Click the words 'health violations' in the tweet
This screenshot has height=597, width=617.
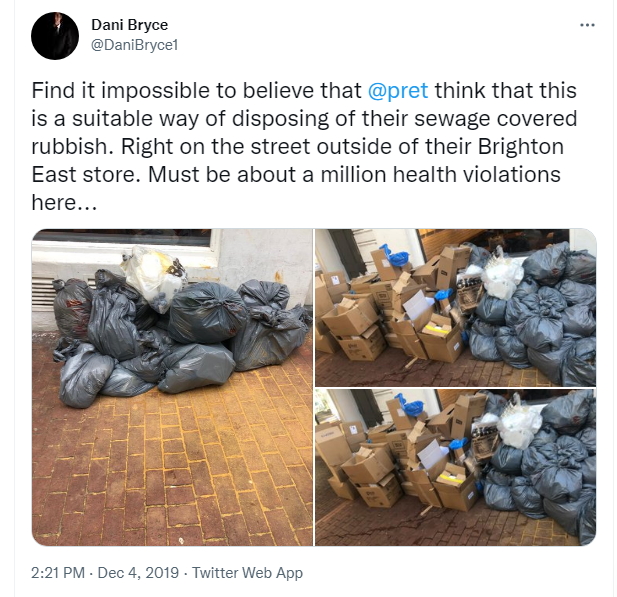tap(477, 174)
